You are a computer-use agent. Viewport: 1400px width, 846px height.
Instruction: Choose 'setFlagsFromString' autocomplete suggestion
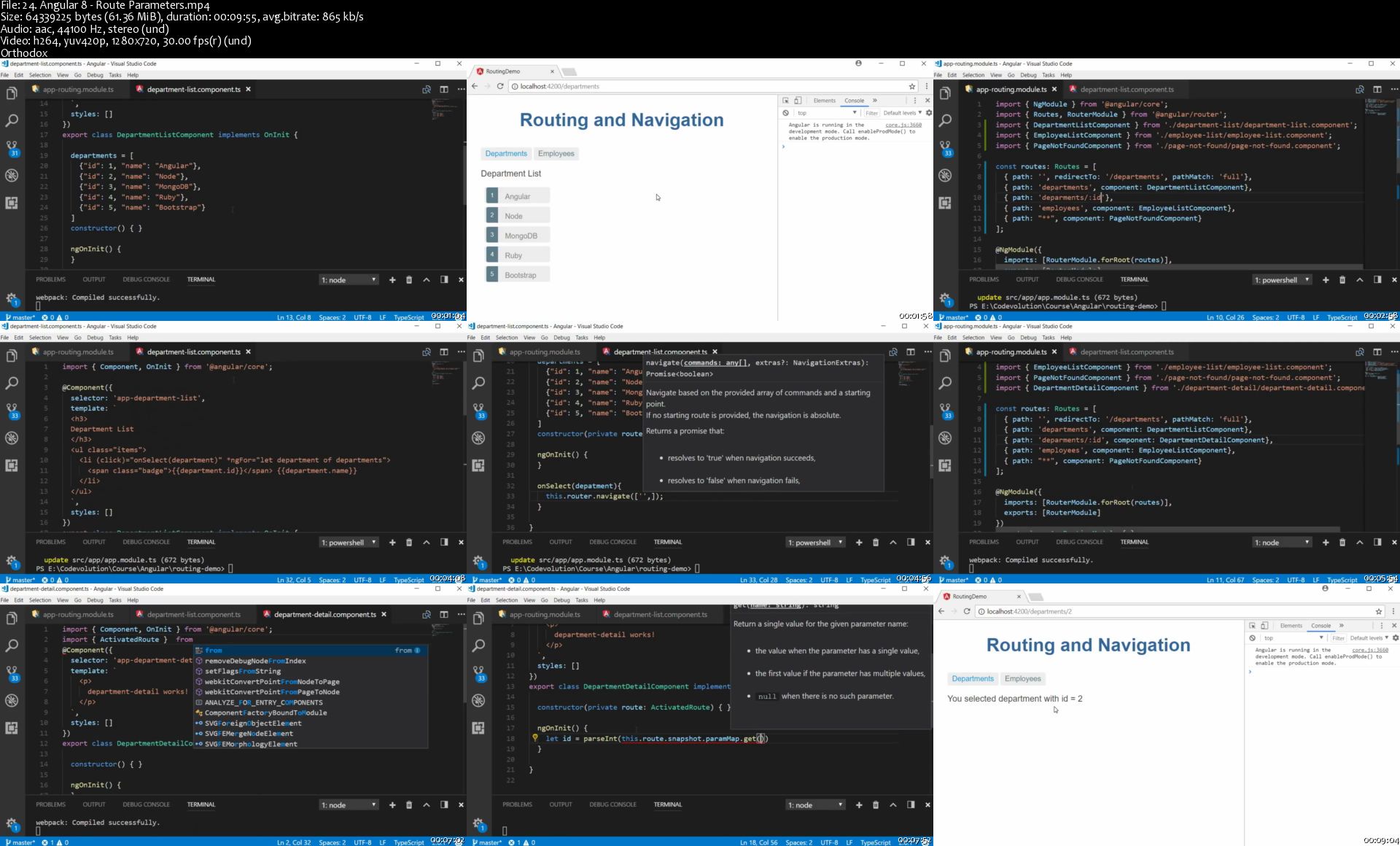pyautogui.click(x=311, y=671)
